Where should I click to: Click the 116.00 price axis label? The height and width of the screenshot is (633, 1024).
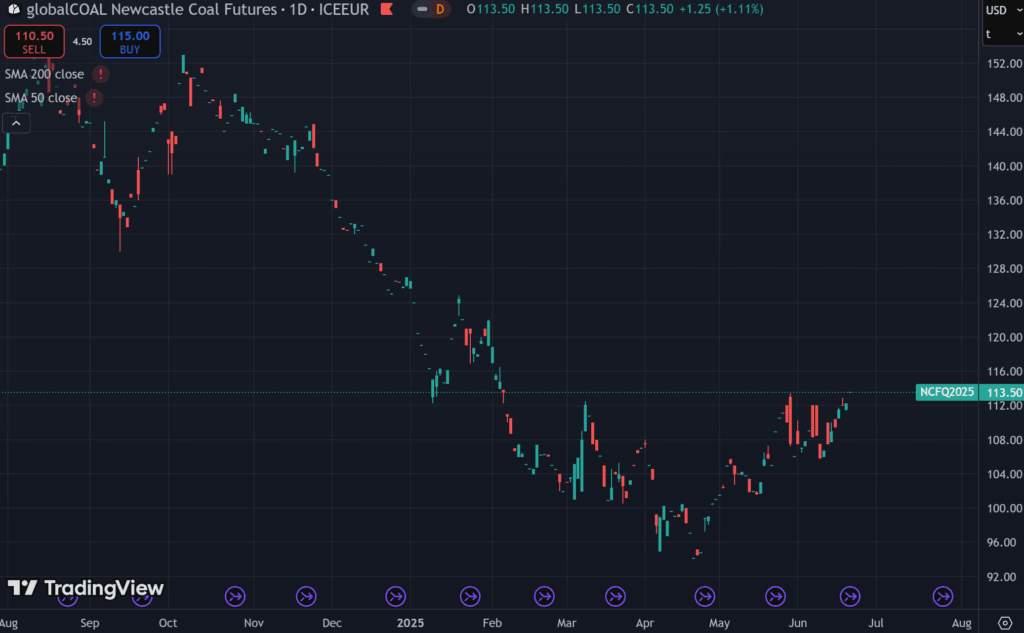(x=1004, y=371)
